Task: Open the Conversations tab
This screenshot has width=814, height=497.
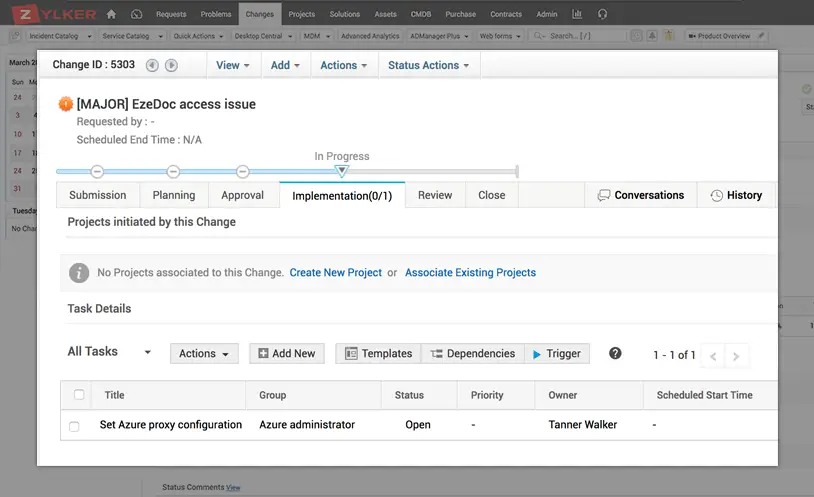Action: [x=641, y=195]
